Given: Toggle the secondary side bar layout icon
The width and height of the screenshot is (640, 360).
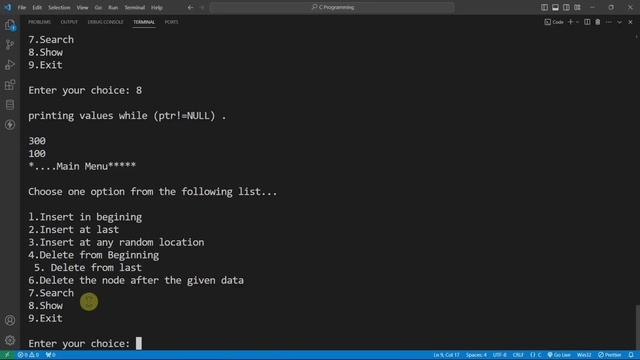Looking at the screenshot, I should click(x=566, y=7).
